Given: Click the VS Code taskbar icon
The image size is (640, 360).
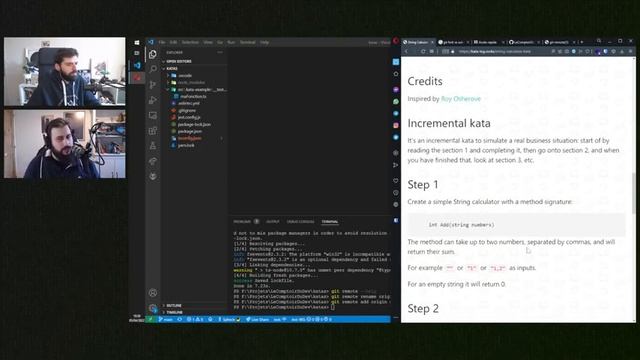Looking at the screenshot, I should click(137, 65).
